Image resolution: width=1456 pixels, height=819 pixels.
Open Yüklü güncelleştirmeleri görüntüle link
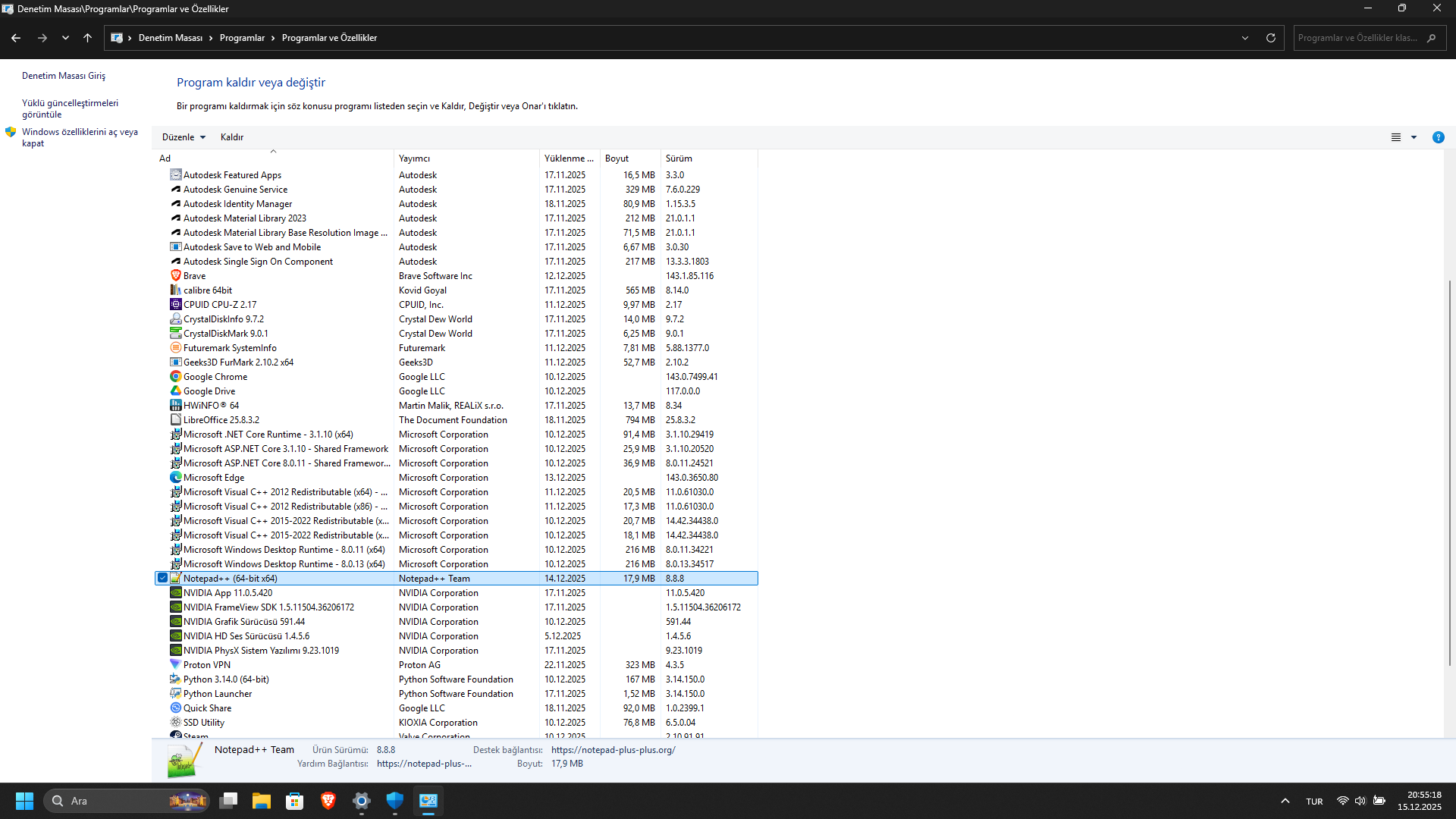click(x=70, y=108)
